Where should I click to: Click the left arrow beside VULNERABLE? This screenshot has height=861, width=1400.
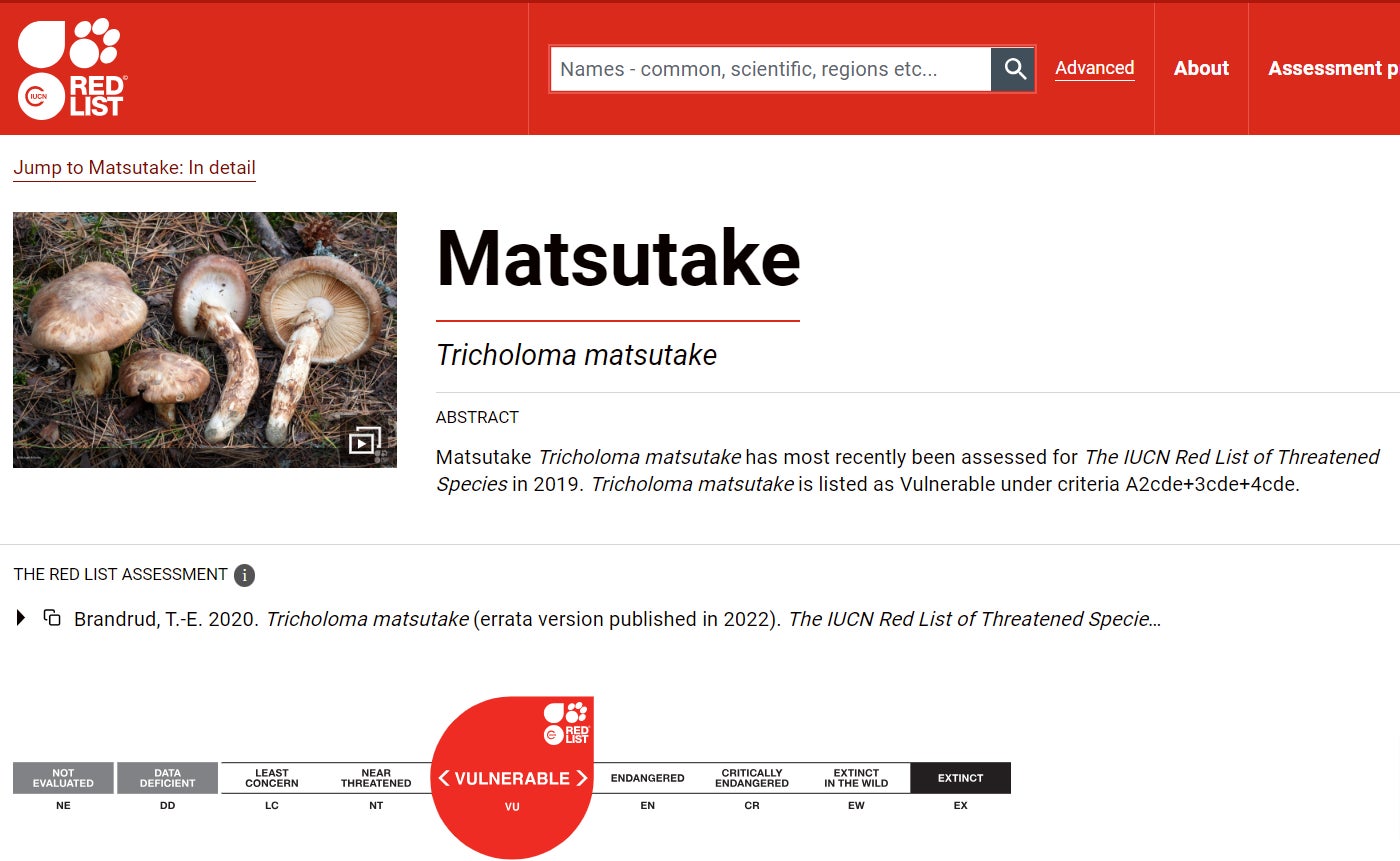(444, 778)
